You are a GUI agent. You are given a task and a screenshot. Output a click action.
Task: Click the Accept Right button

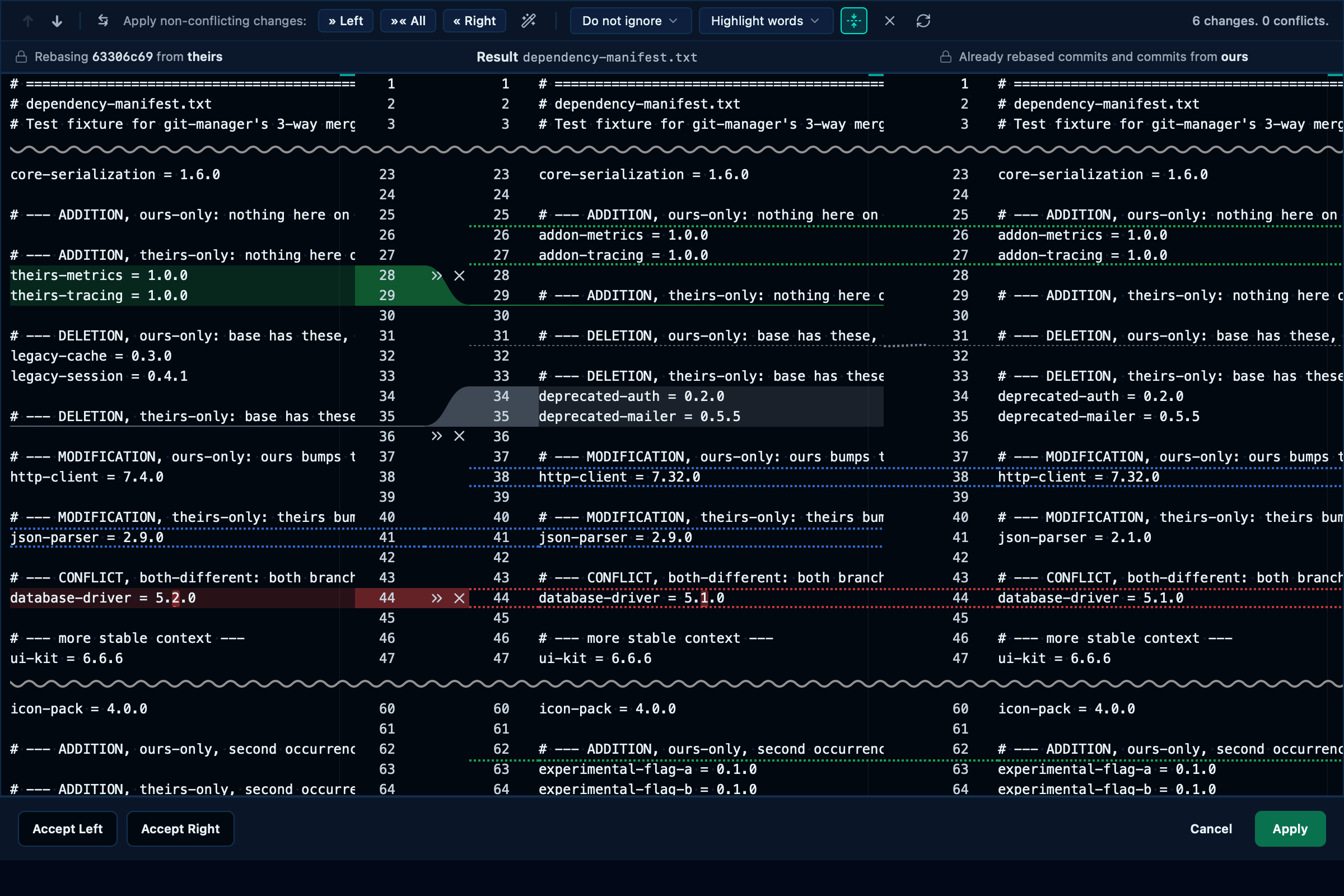tap(180, 829)
